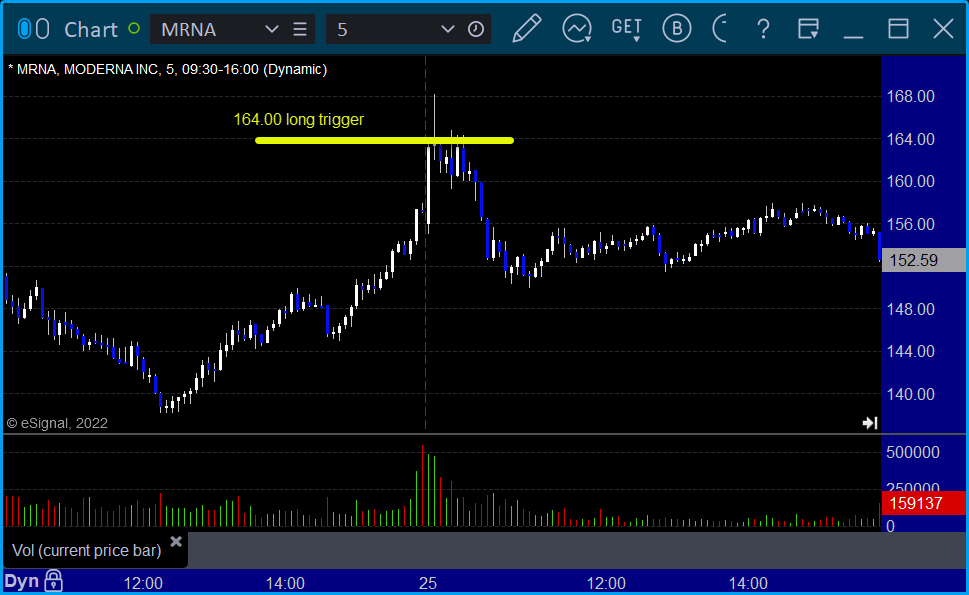This screenshot has height=595, width=969.
Task: Maximize the chart window
Action: (898, 29)
